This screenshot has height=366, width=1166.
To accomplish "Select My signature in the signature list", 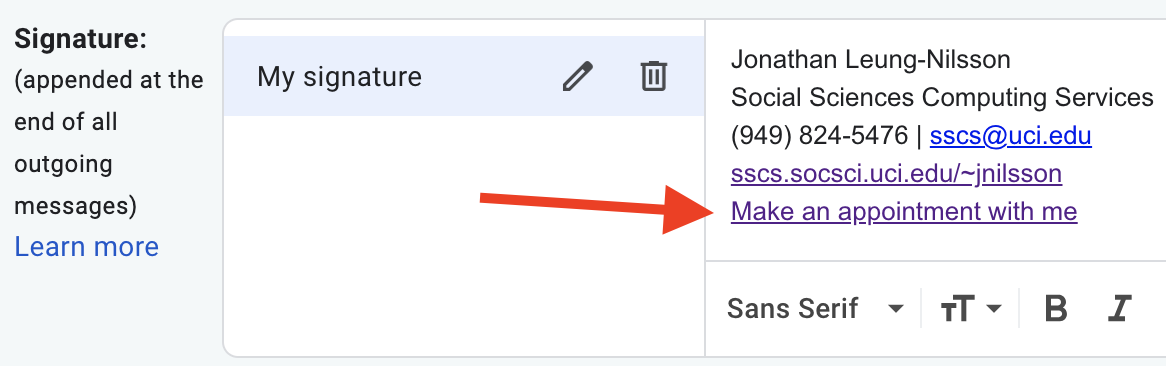I will point(463,76).
